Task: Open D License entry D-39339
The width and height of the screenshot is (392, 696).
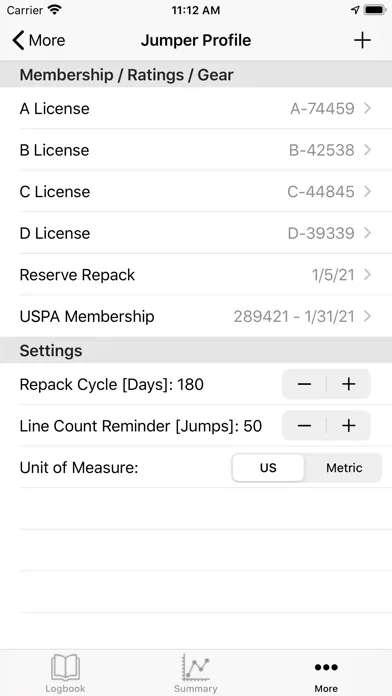Action: (196, 233)
